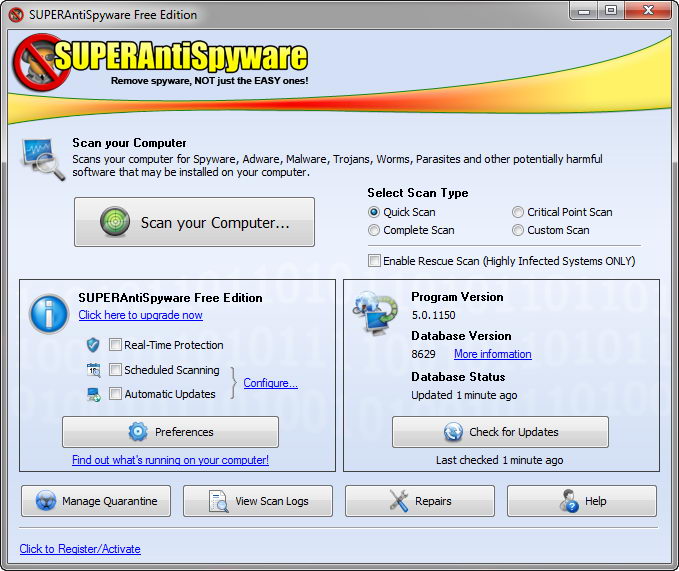Open the Click to Register/Activate link
This screenshot has height=571, width=679.
pyautogui.click(x=80, y=549)
